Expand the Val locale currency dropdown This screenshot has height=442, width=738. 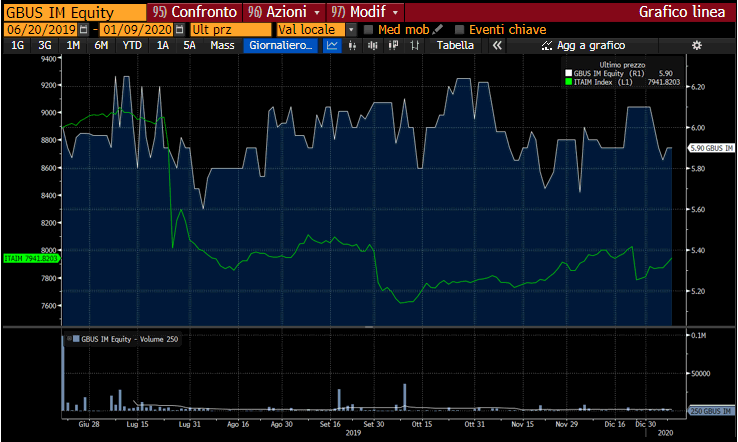point(351,30)
